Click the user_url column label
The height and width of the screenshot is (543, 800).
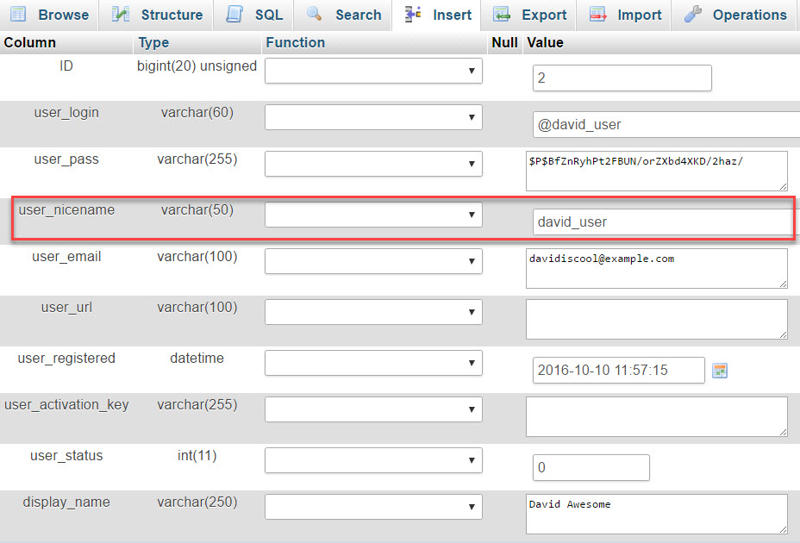click(66, 308)
